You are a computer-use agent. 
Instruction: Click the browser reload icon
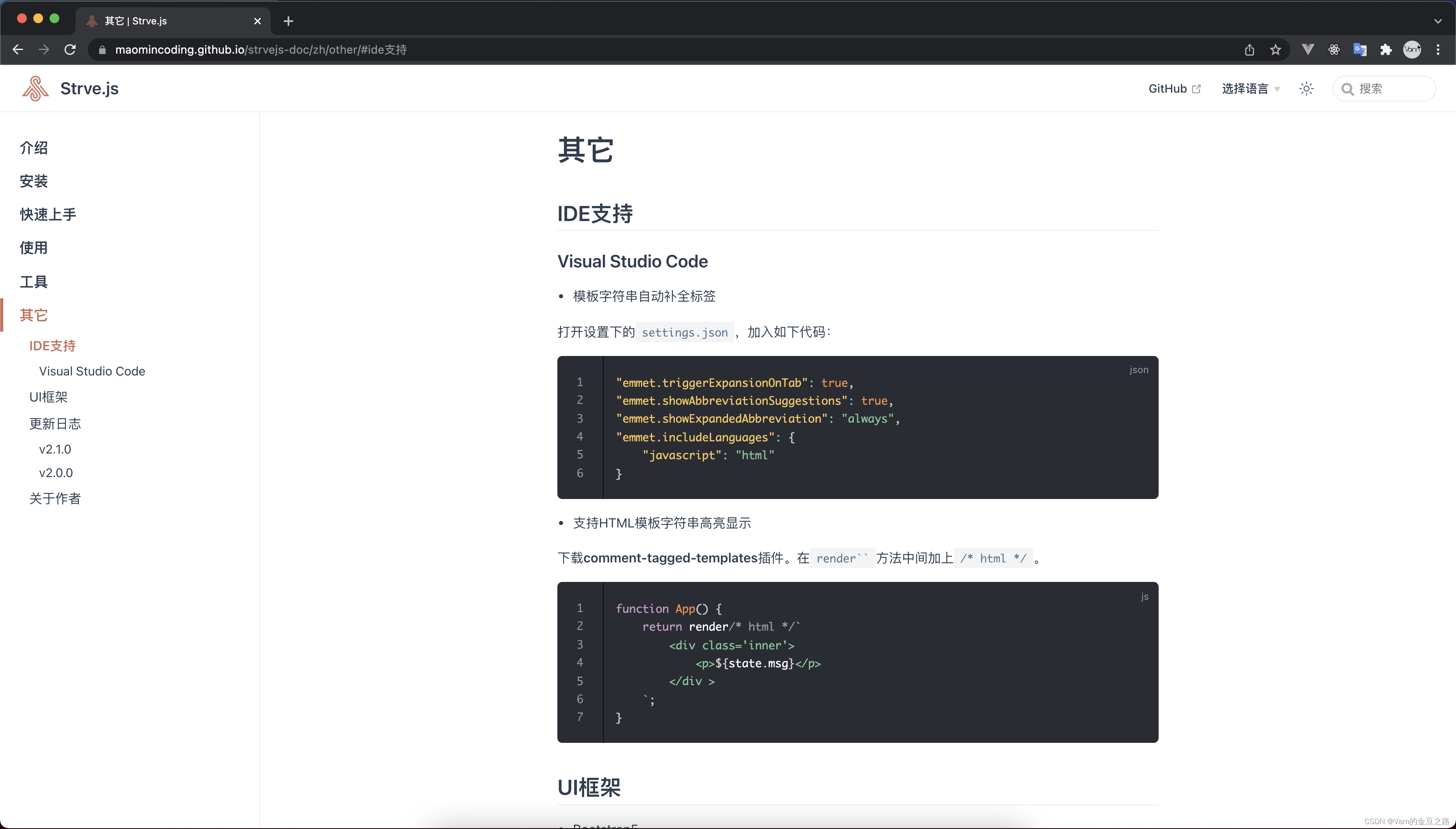click(x=70, y=50)
